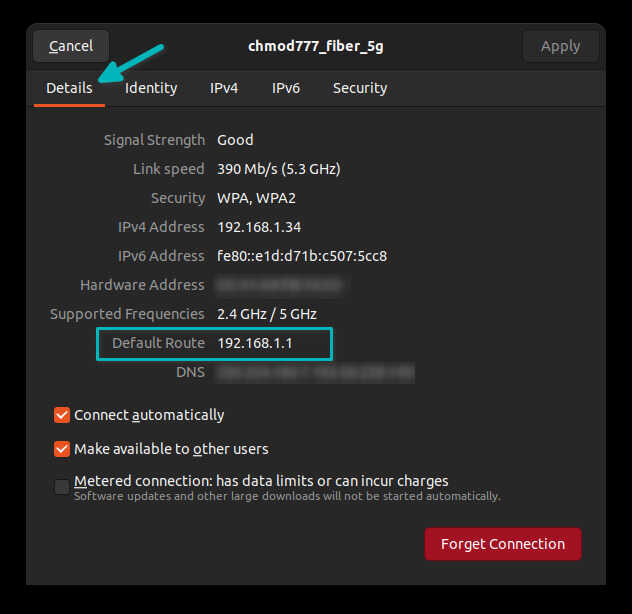
Task: Click the Default Route value 192.168.1.1
Action: click(x=255, y=343)
